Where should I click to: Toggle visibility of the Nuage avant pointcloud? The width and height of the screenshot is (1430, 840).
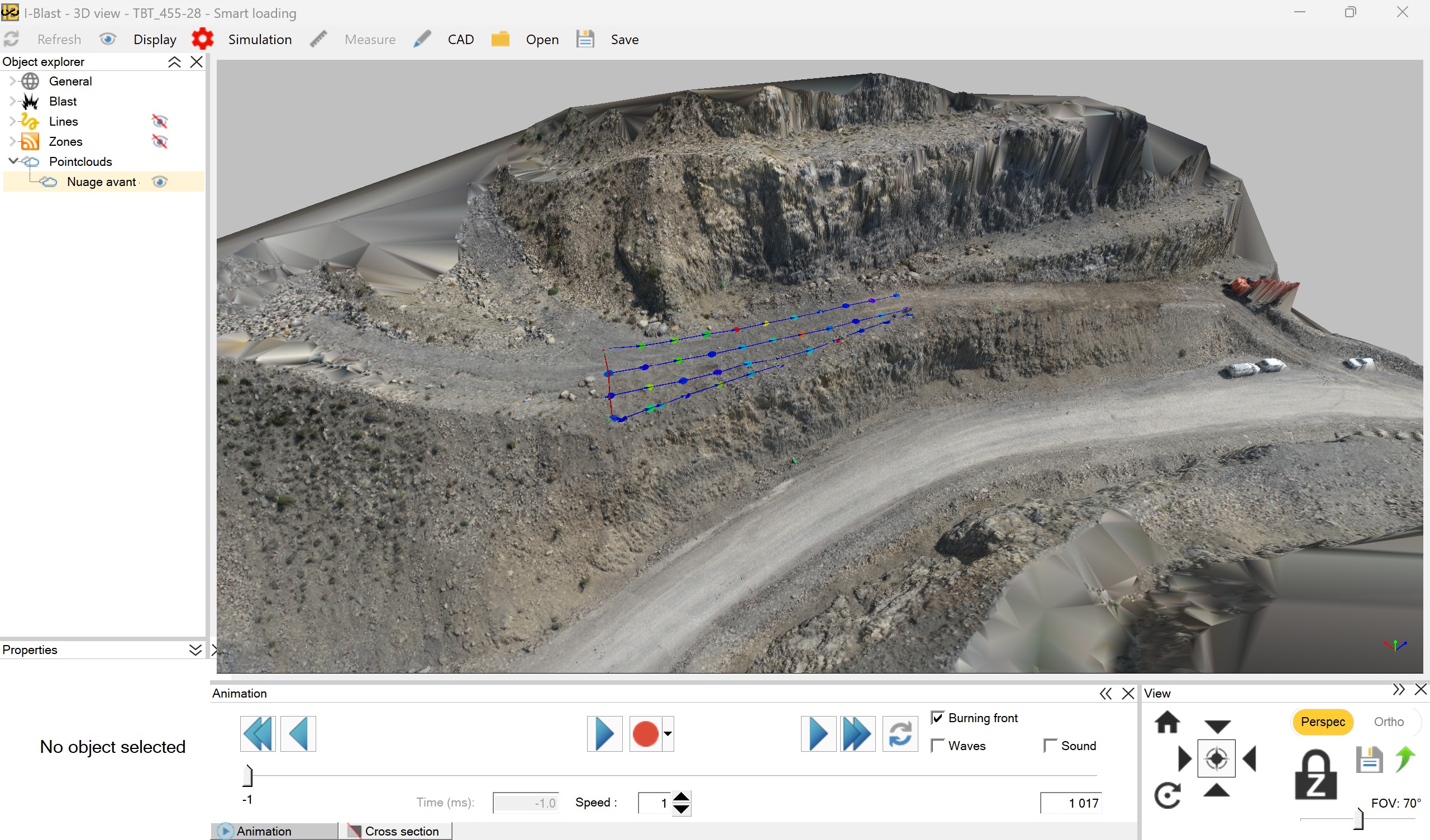pyautogui.click(x=159, y=182)
